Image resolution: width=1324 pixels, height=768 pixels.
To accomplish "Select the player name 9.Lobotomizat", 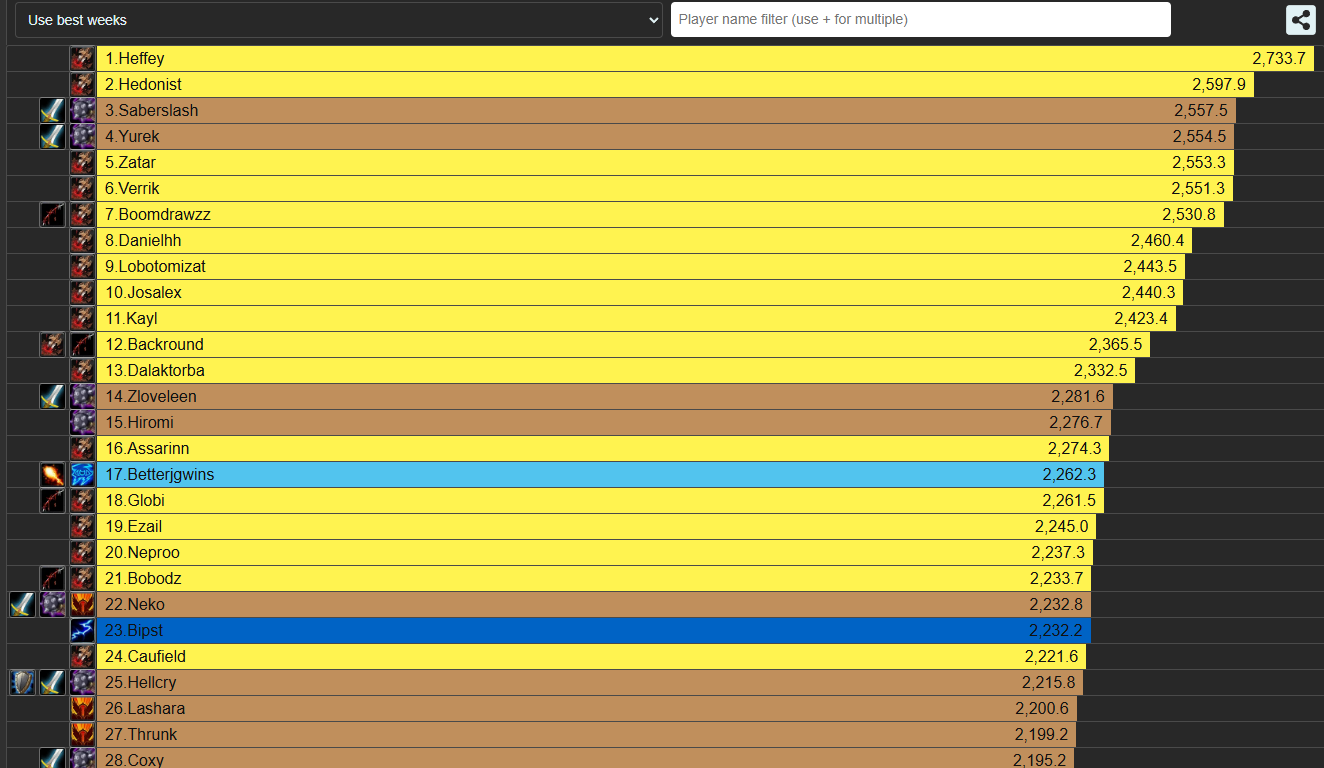I will 156,267.
